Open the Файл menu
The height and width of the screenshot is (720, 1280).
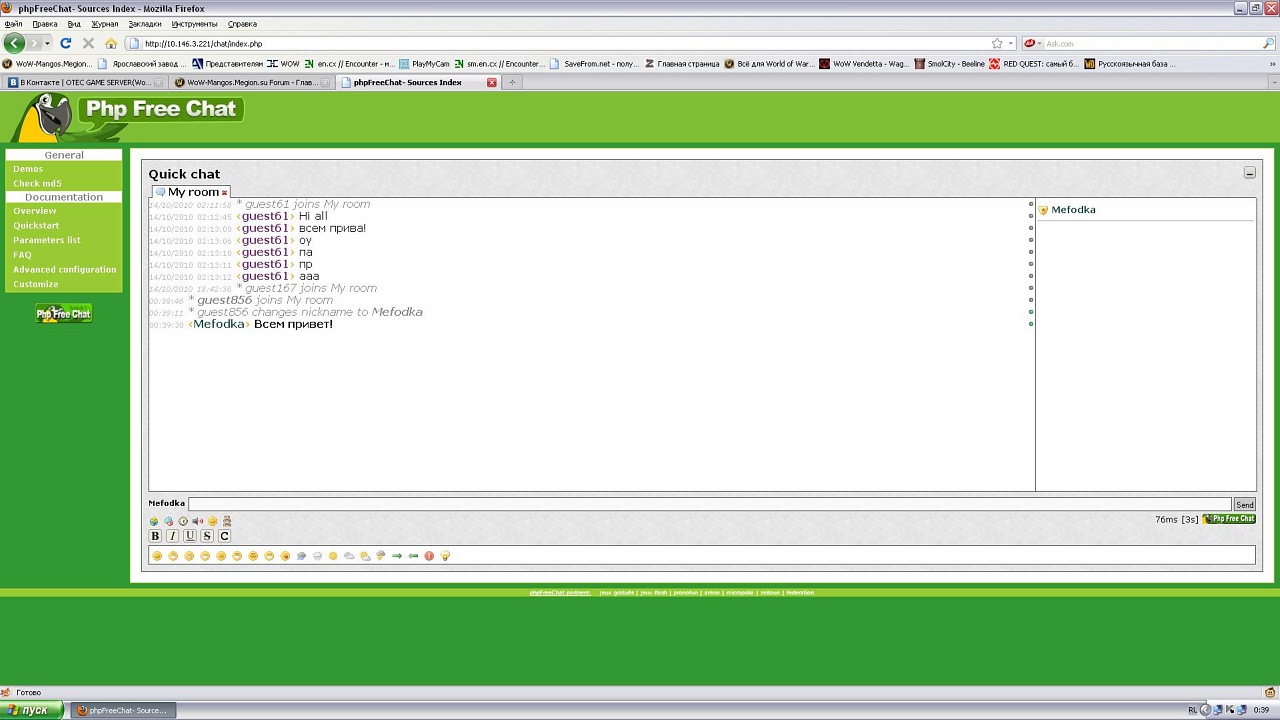pyautogui.click(x=13, y=24)
